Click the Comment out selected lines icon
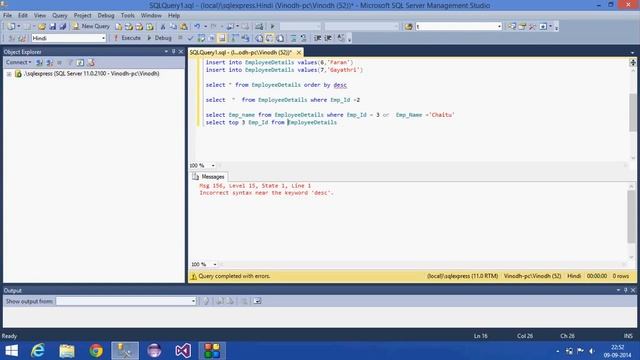 coord(293,38)
